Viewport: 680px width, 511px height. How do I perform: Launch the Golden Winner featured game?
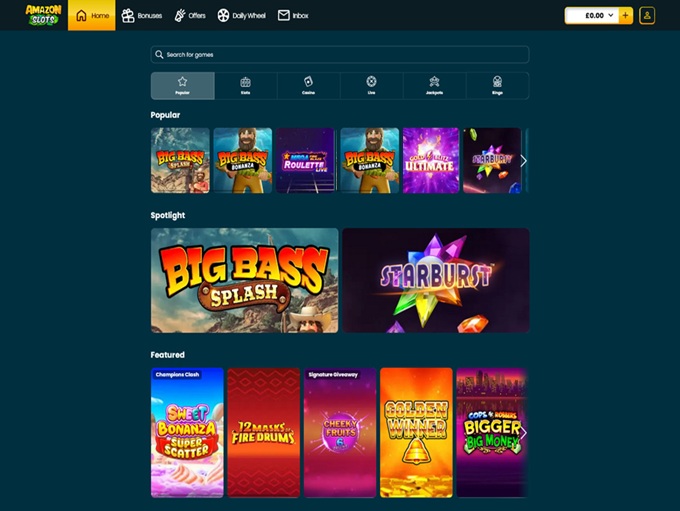[x=416, y=432]
